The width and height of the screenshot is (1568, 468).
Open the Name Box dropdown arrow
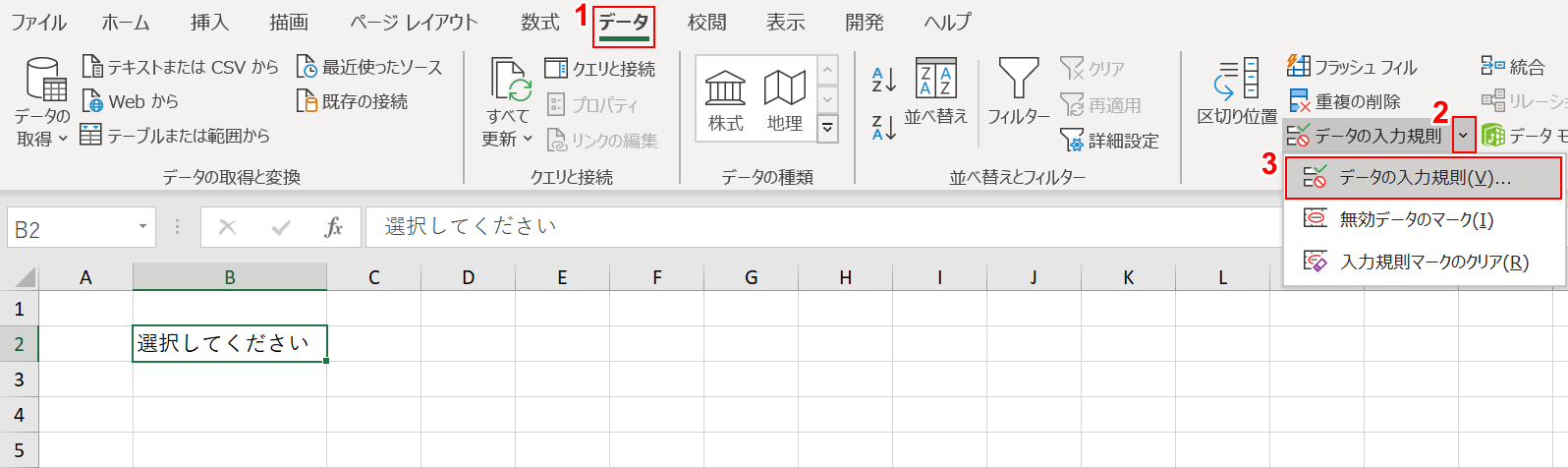point(142,227)
